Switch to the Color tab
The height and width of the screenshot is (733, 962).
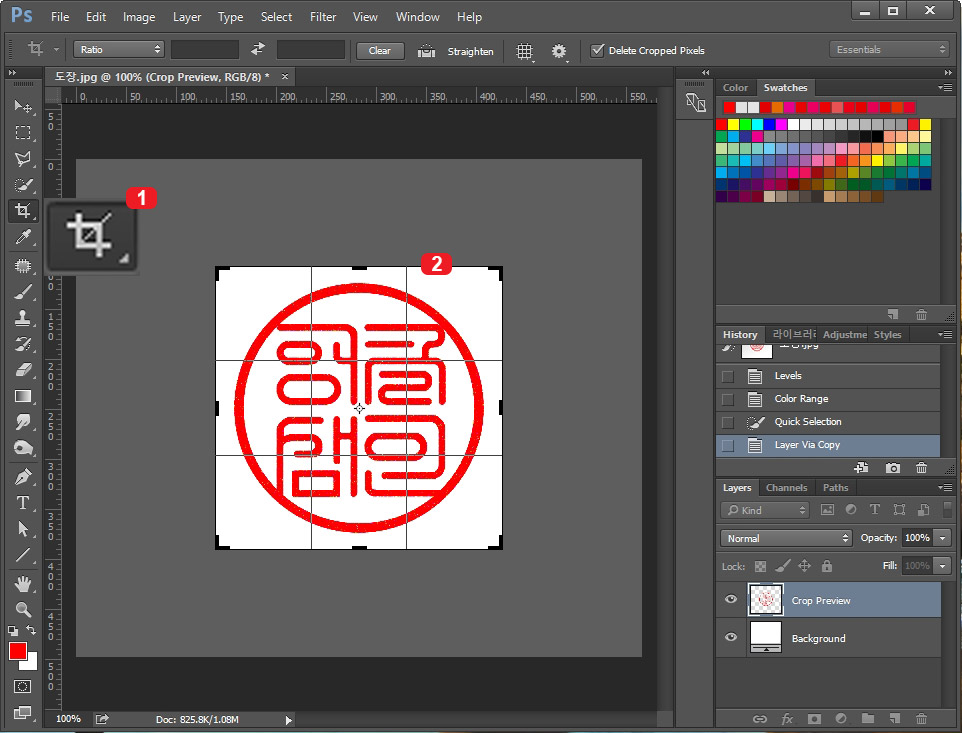tap(735, 88)
